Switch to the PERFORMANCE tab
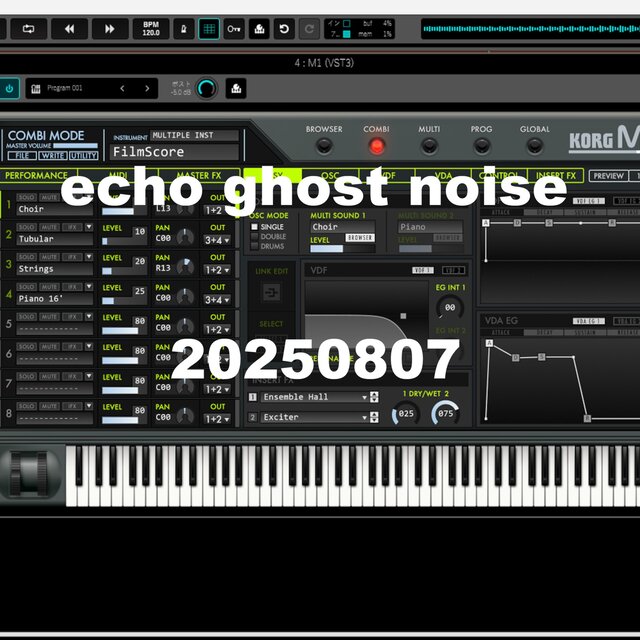The width and height of the screenshot is (640, 640). 36,176
